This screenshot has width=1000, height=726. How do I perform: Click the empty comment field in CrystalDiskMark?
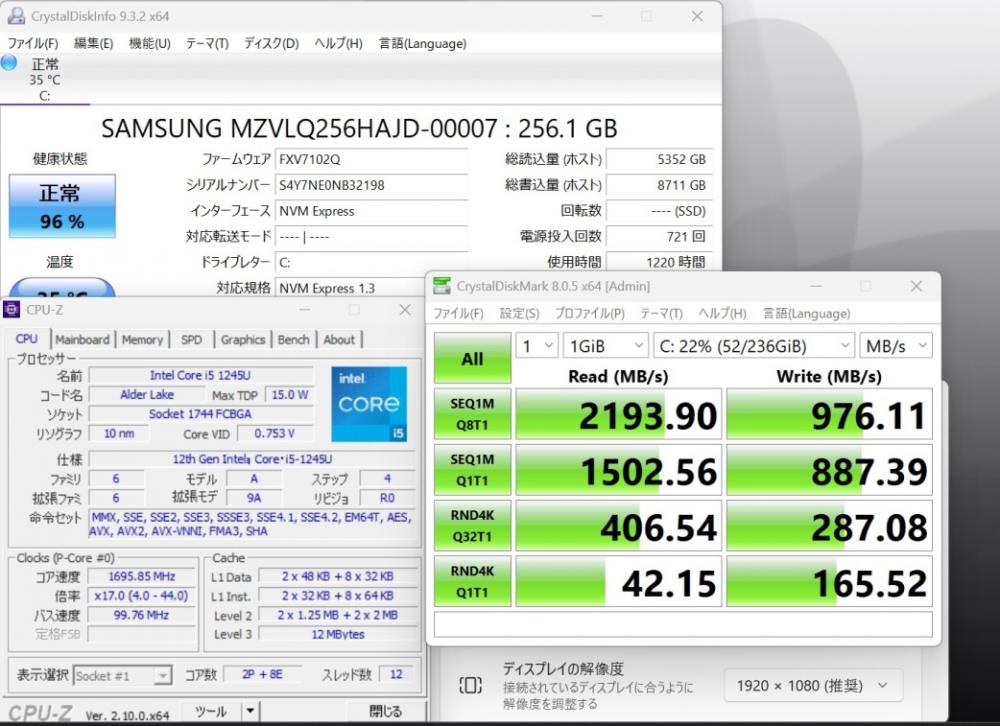(x=683, y=624)
